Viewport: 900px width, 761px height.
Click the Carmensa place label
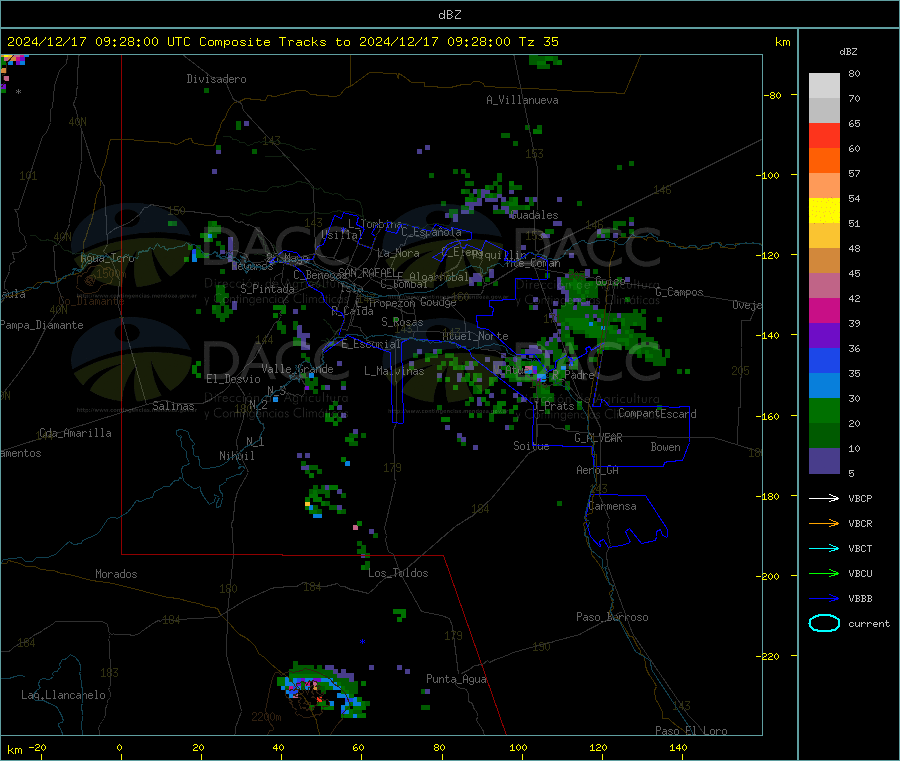pyautogui.click(x=612, y=506)
